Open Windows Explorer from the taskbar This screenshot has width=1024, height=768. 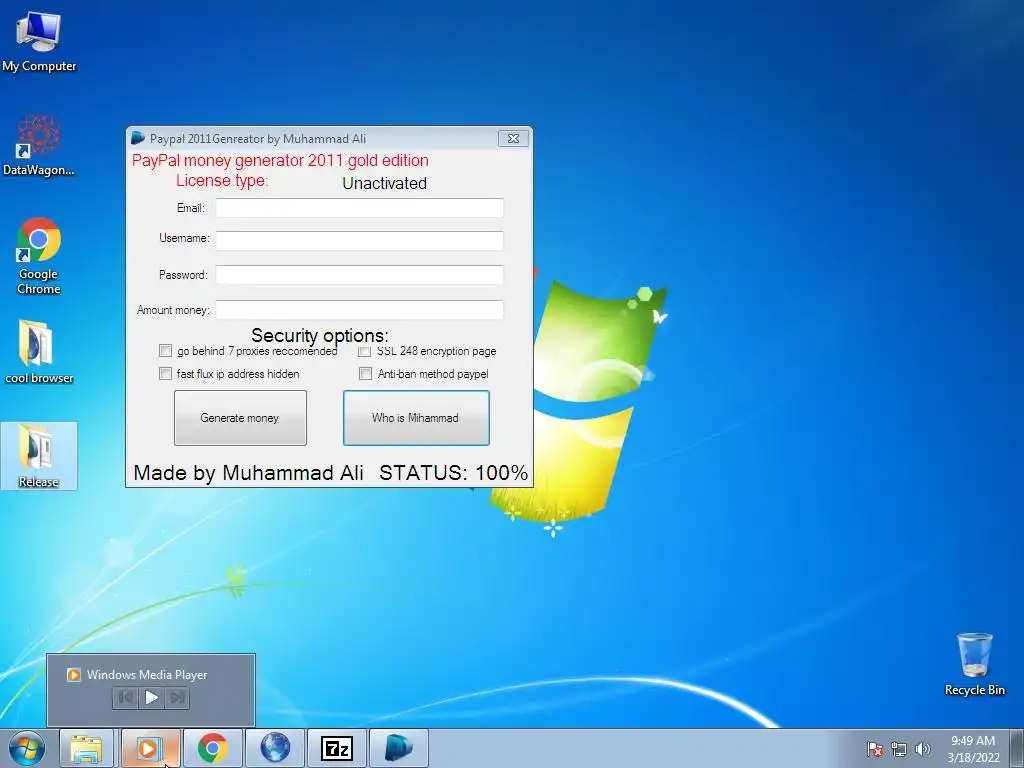tap(86, 748)
